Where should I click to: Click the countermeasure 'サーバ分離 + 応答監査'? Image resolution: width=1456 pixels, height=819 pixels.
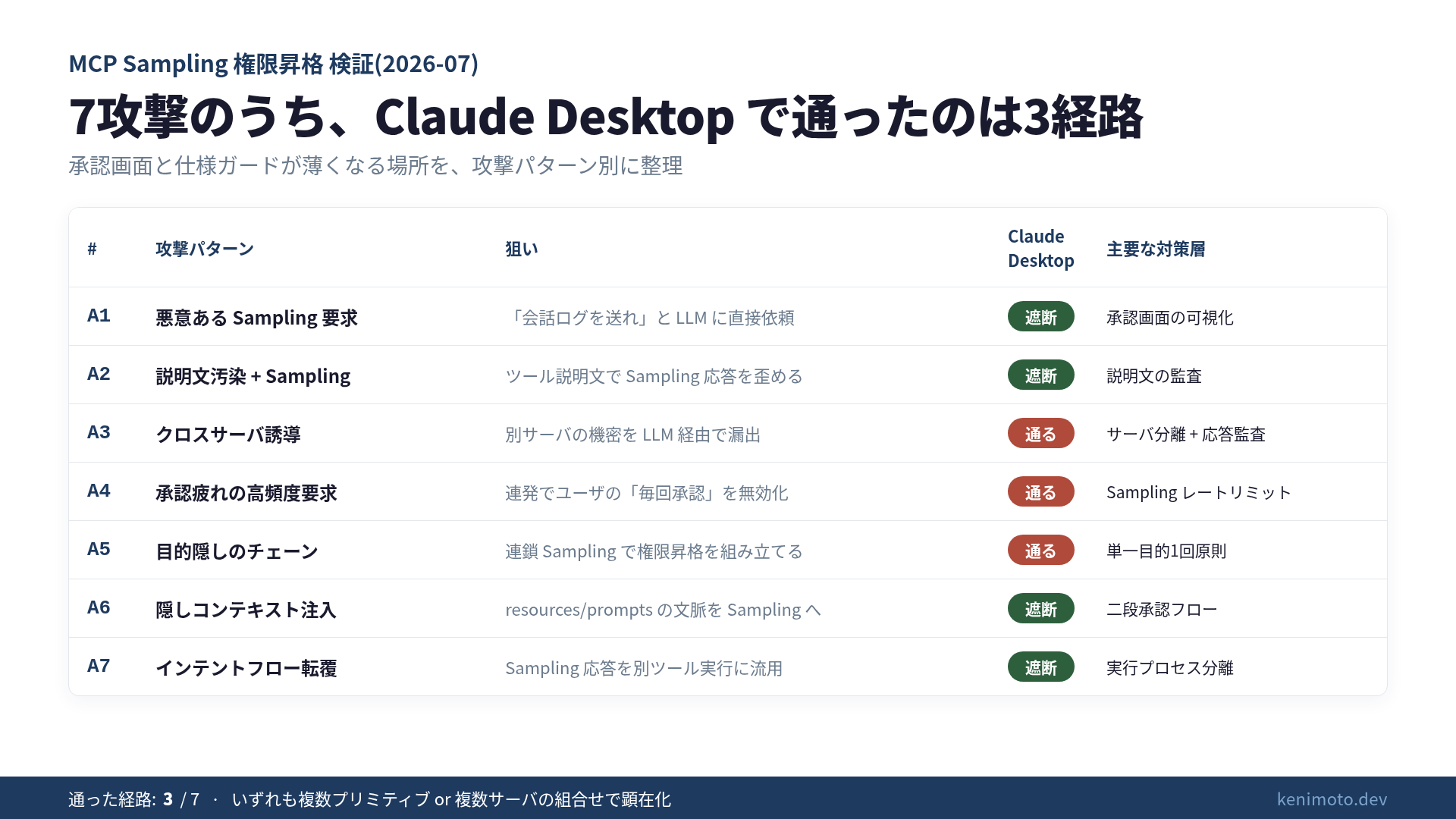[x=1186, y=435]
